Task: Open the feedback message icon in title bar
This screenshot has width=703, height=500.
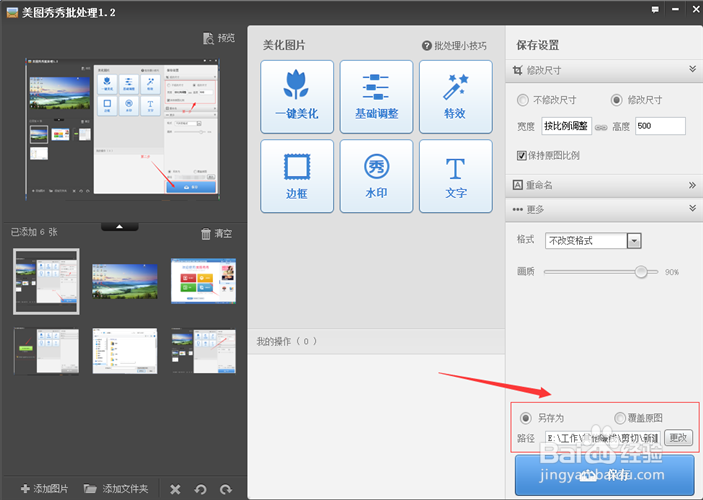Action: [655, 9]
